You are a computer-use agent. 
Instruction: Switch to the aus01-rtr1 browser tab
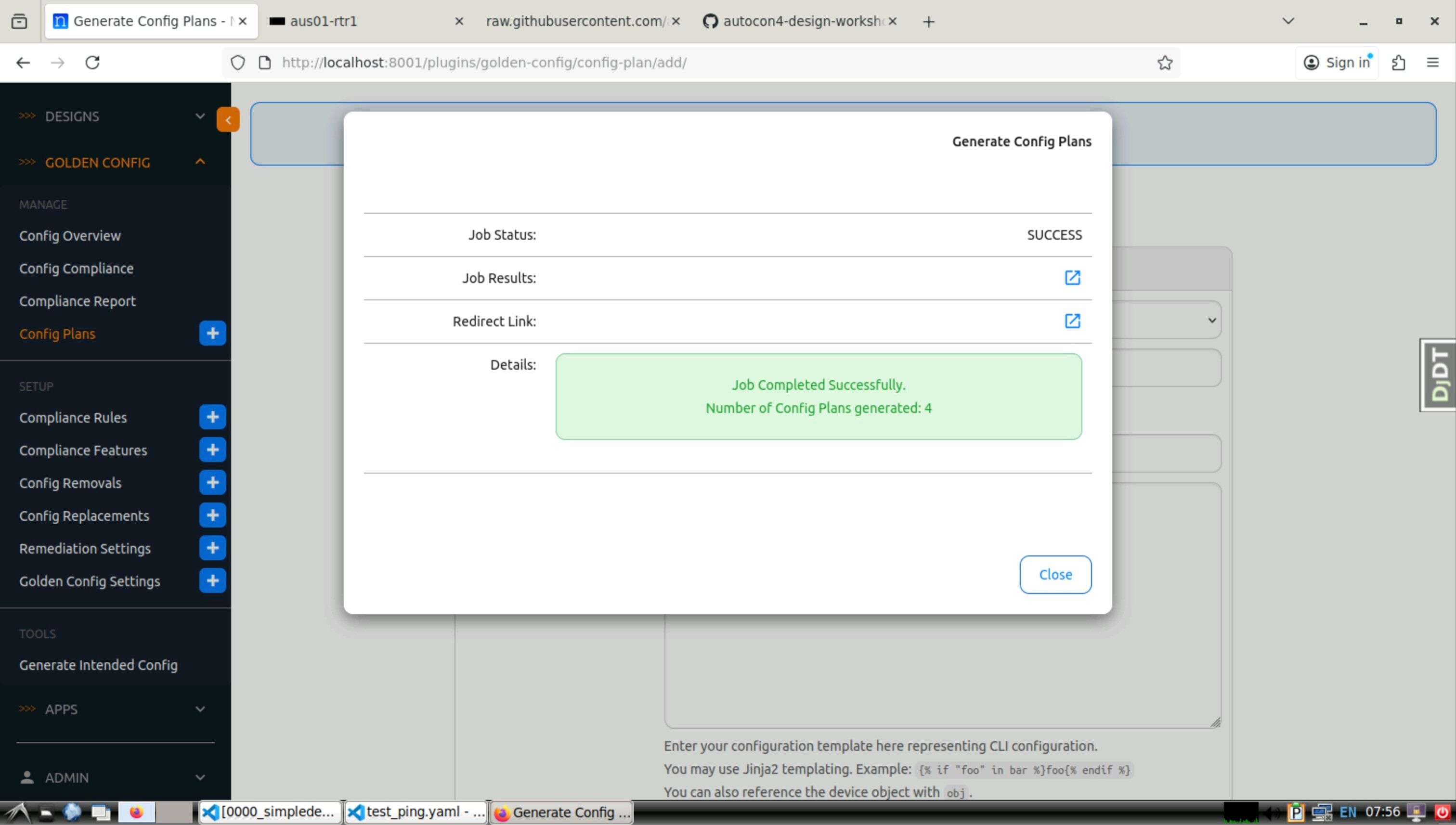[x=363, y=22]
